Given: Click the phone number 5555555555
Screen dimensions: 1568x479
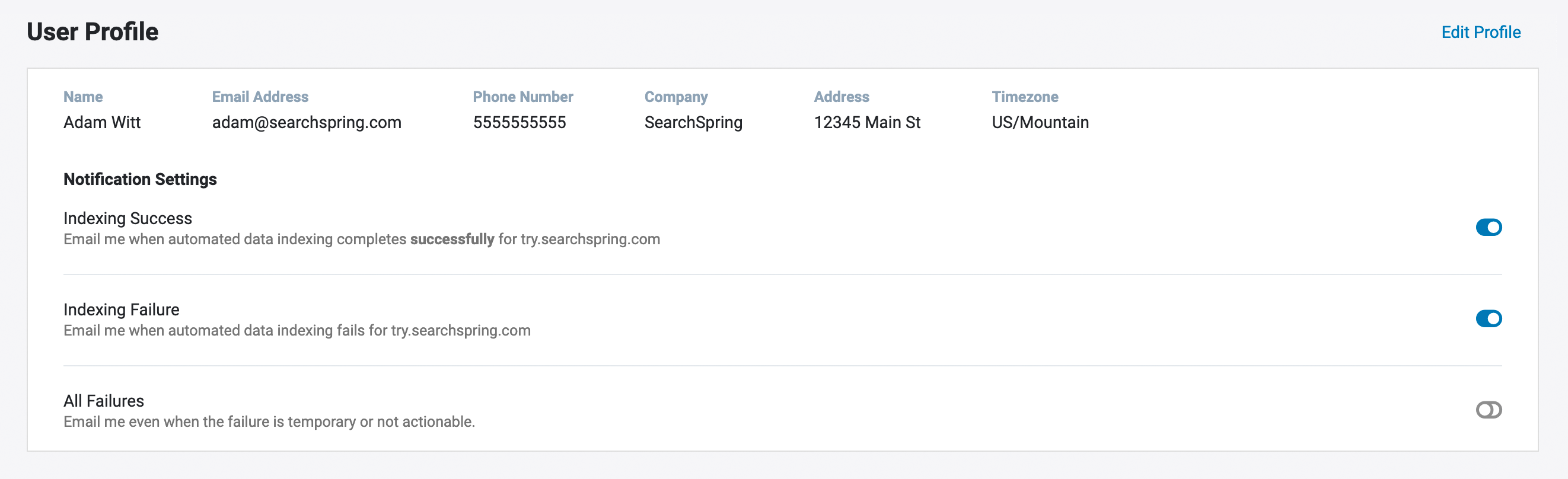Looking at the screenshot, I should coord(520,122).
